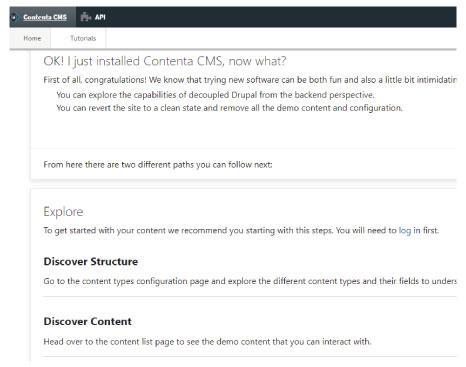Click the API puzzle-piece icon

coord(86,17)
